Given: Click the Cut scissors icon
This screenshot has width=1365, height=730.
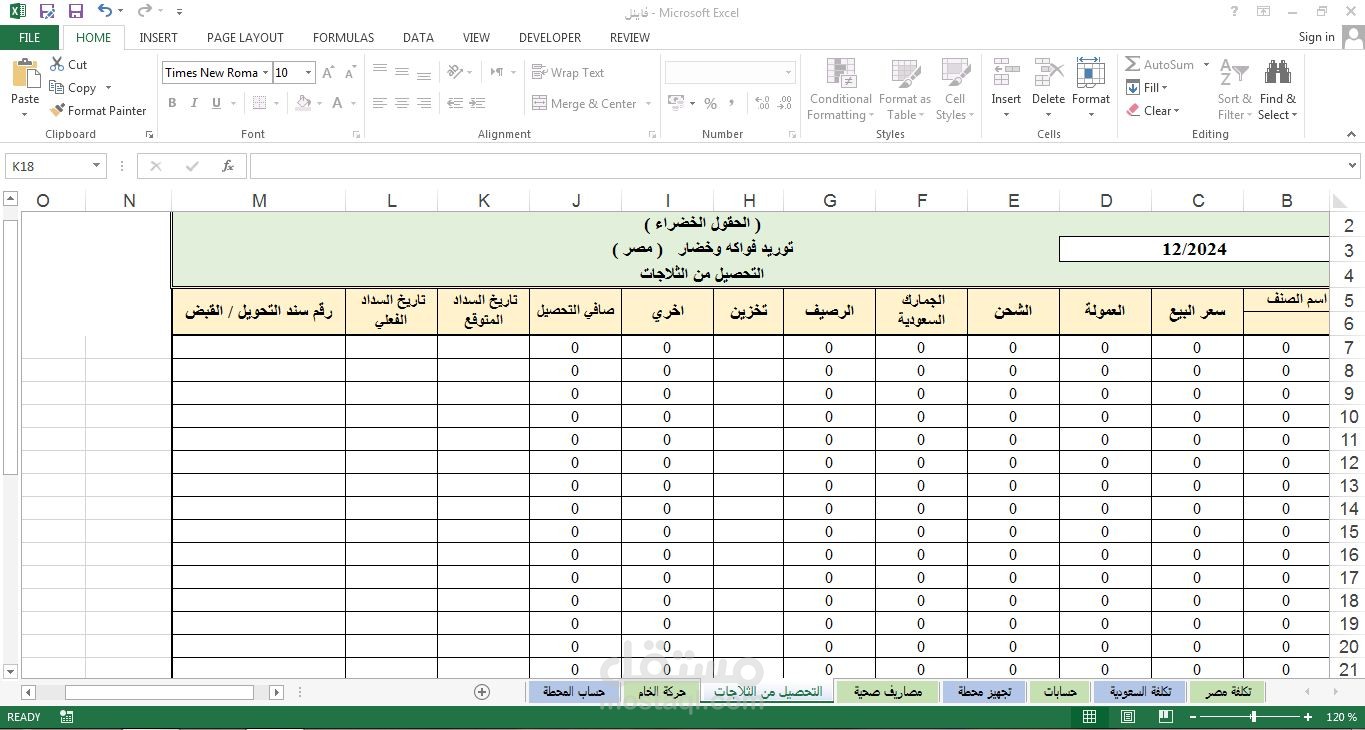Looking at the screenshot, I should (x=57, y=64).
